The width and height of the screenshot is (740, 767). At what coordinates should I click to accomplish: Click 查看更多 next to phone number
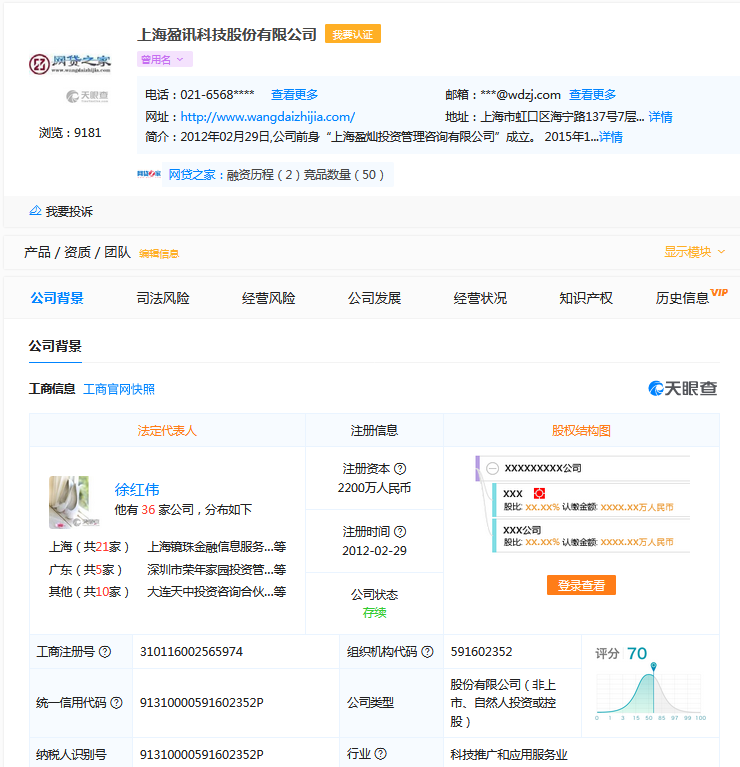[294, 94]
